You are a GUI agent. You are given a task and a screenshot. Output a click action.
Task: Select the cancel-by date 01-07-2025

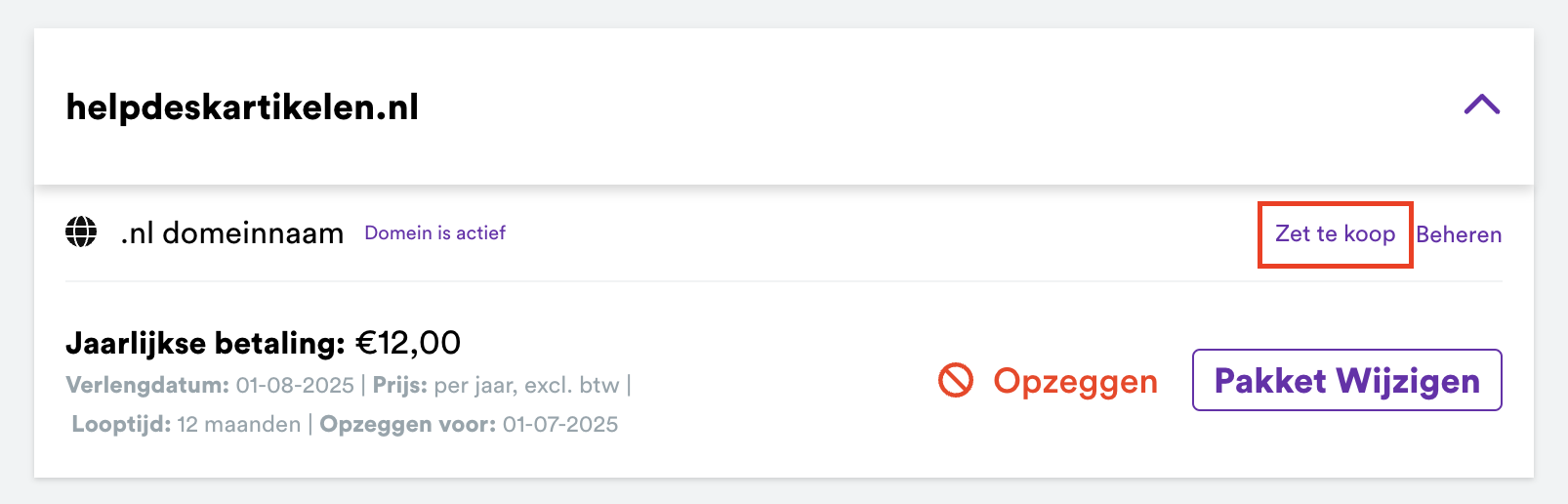click(x=560, y=424)
